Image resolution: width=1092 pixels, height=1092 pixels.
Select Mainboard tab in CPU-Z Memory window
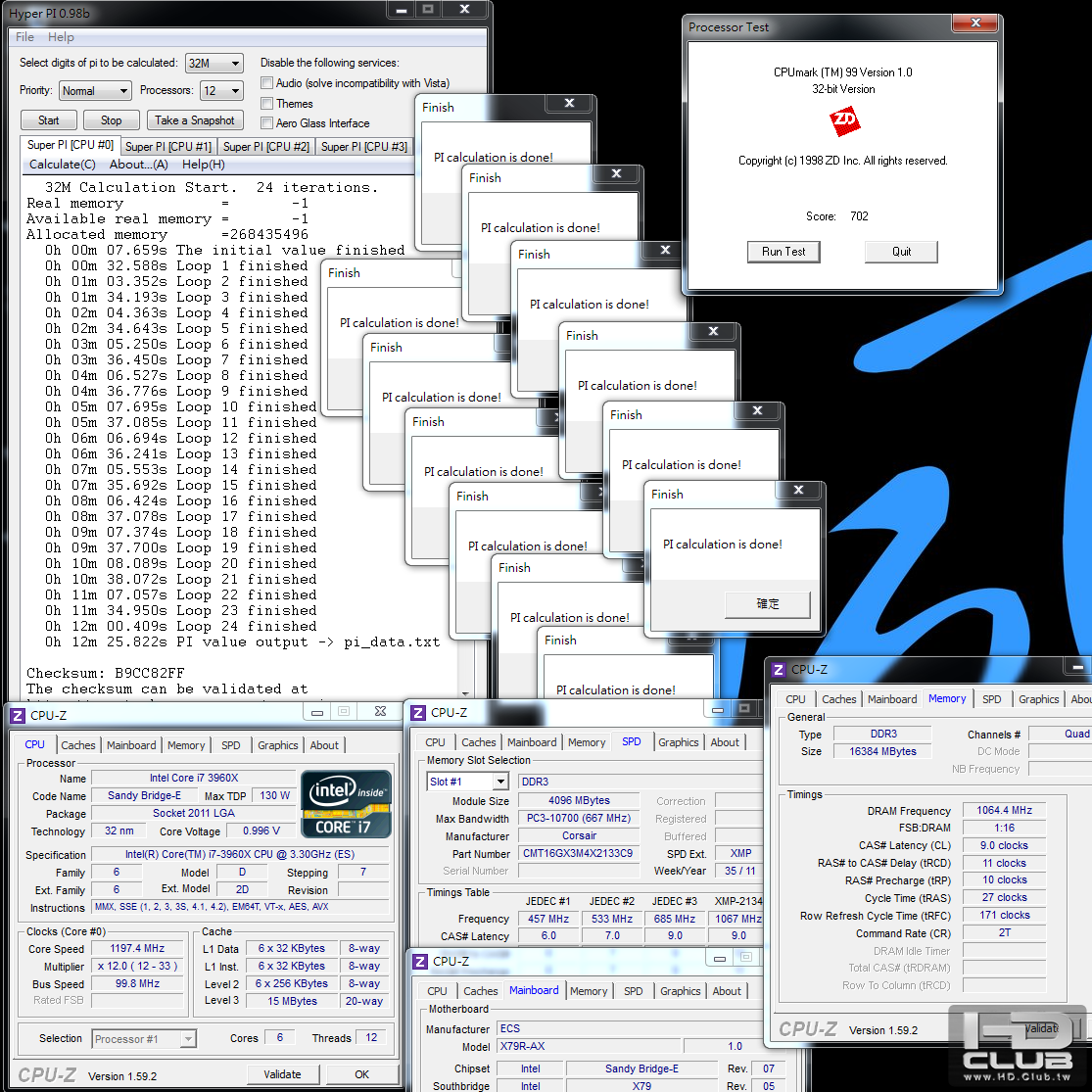892,699
